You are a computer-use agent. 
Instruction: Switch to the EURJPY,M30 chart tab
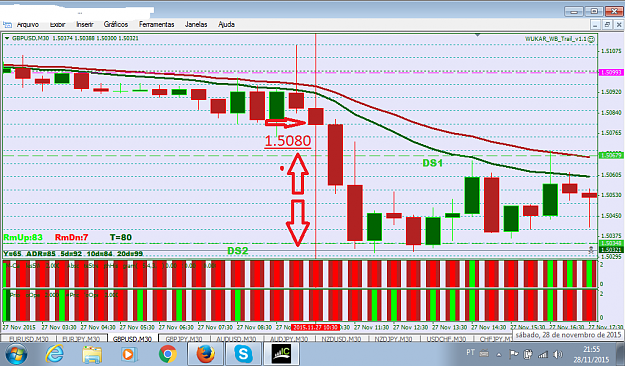[x=81, y=339]
